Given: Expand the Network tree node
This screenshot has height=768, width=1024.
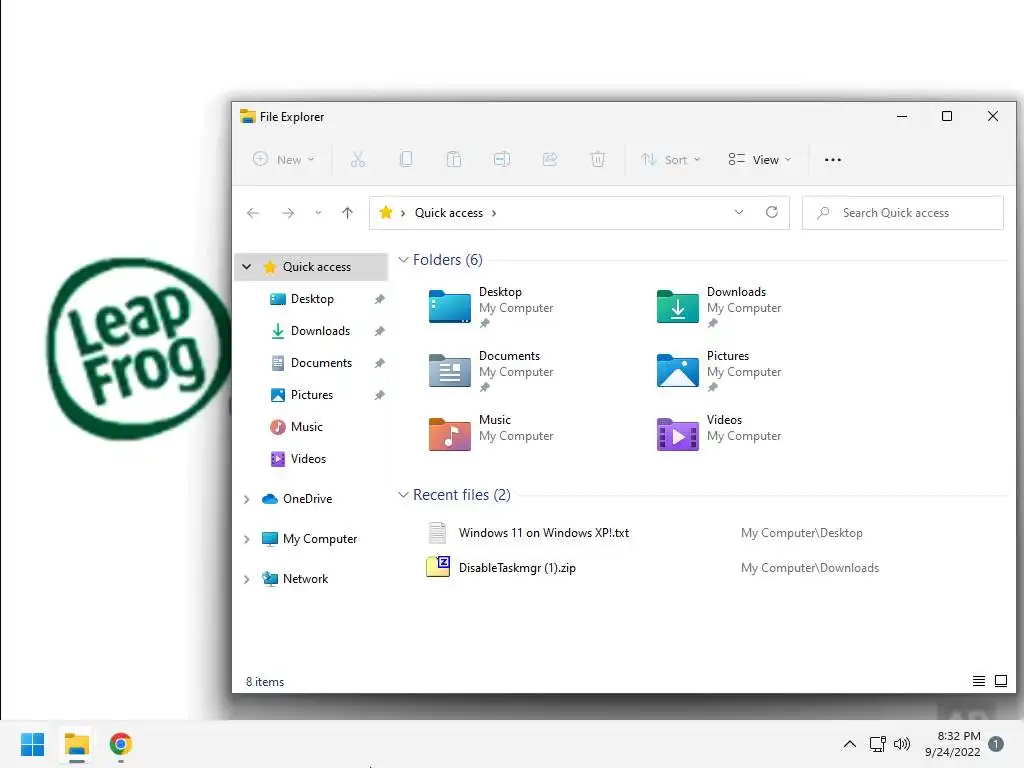Looking at the screenshot, I should click(246, 579).
